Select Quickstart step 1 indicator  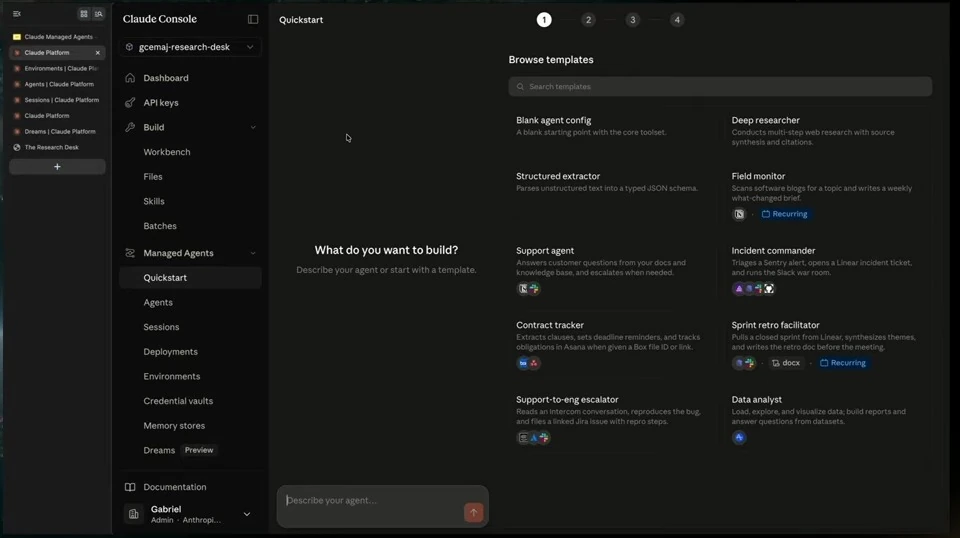544,20
